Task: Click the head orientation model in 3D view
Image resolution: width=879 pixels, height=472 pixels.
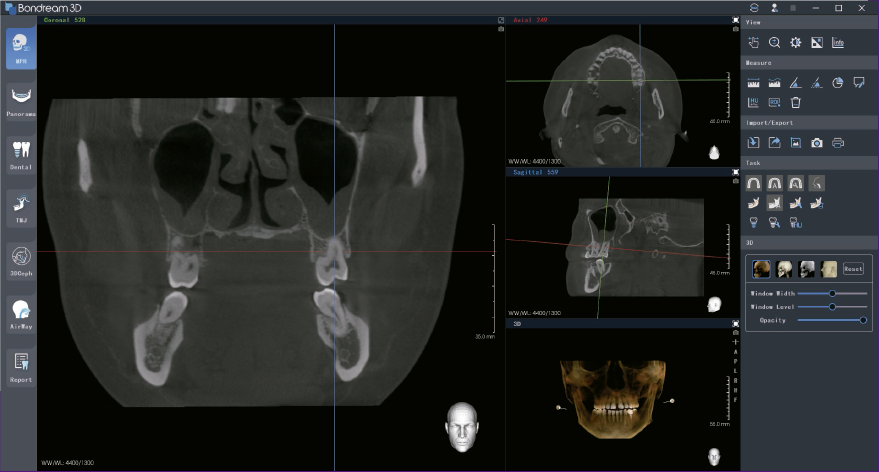Action: coord(714,457)
